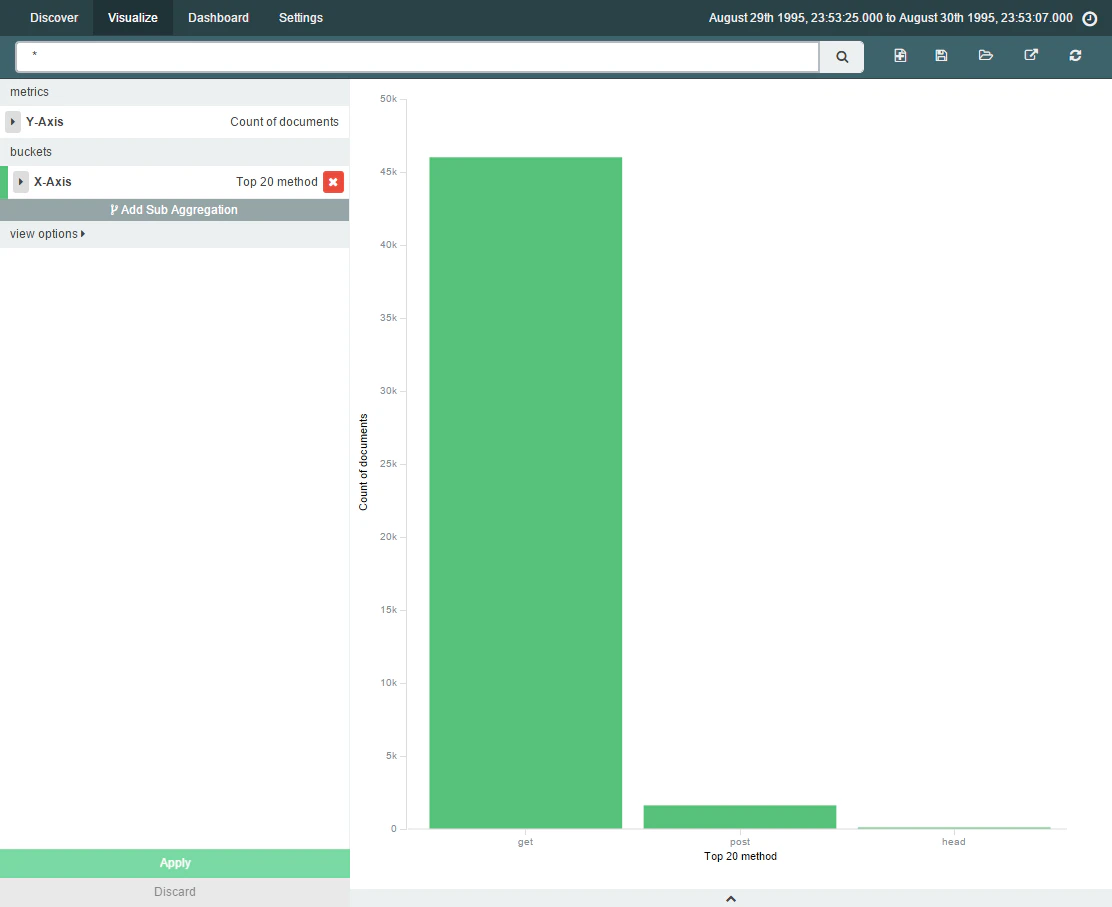Save the visualization with disk icon
This screenshot has width=1112, height=907.
pos(941,55)
